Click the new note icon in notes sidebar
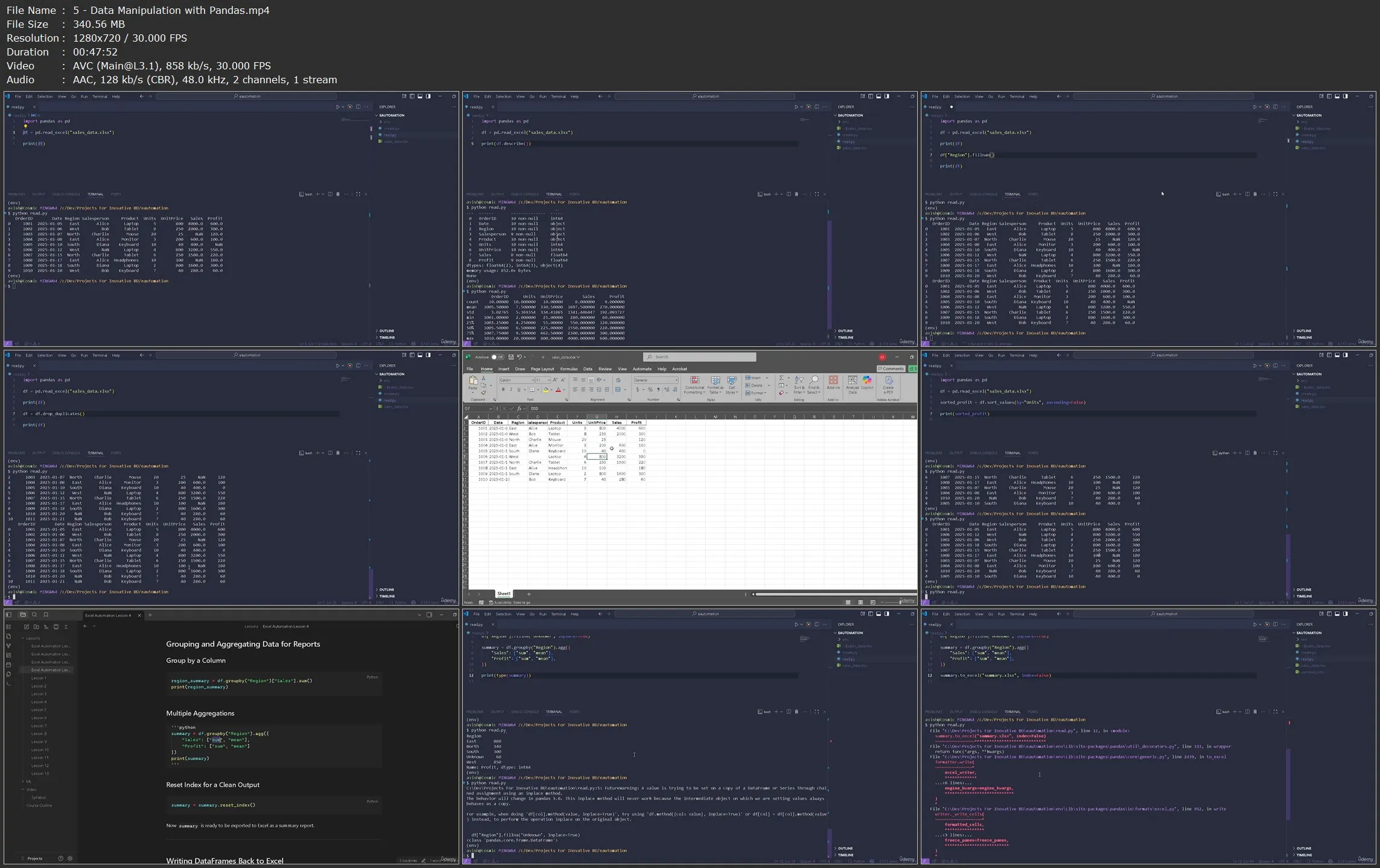This screenshot has height=868, width=1380. click(27, 627)
